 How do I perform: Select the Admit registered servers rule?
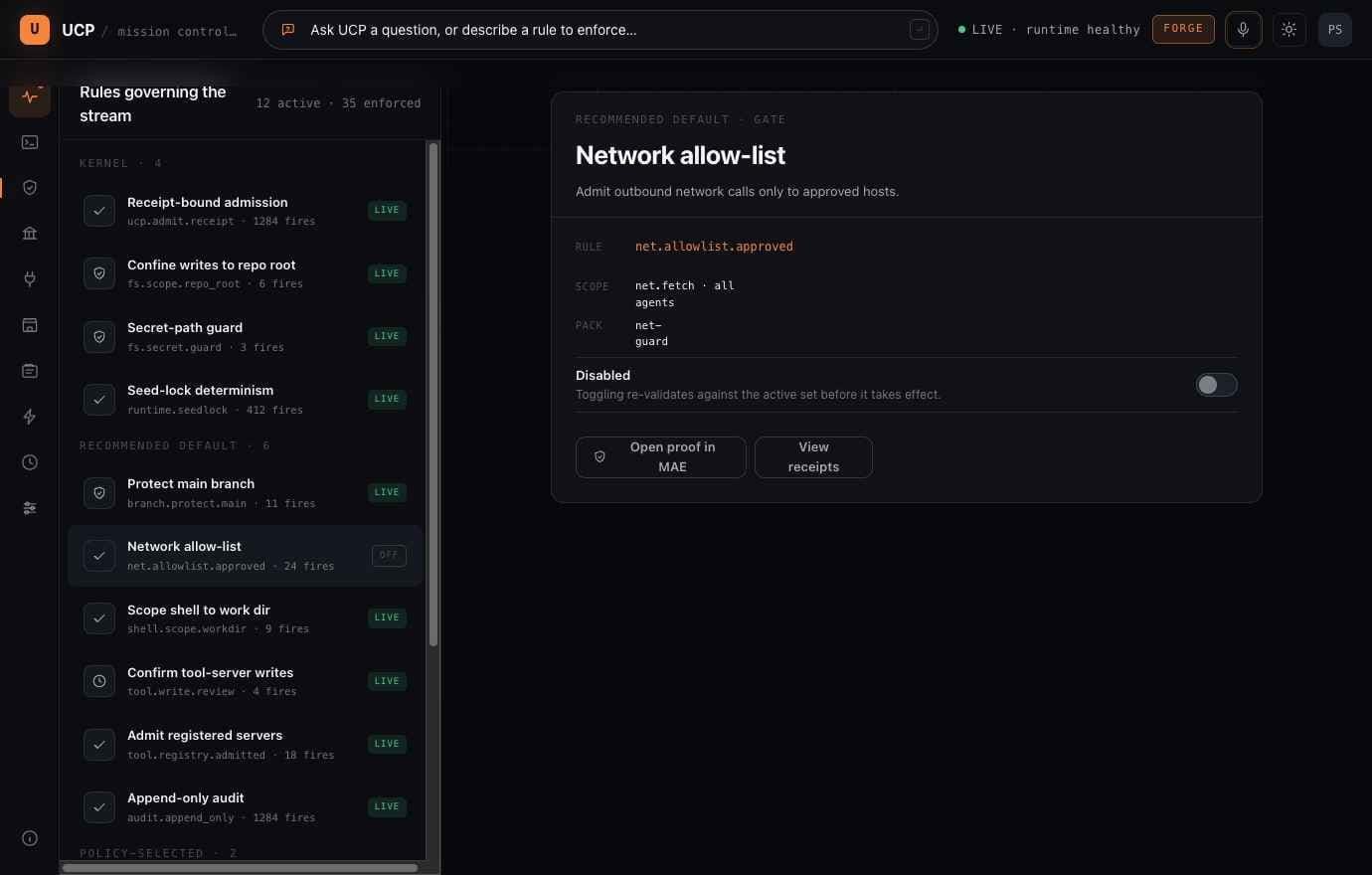[246, 745]
